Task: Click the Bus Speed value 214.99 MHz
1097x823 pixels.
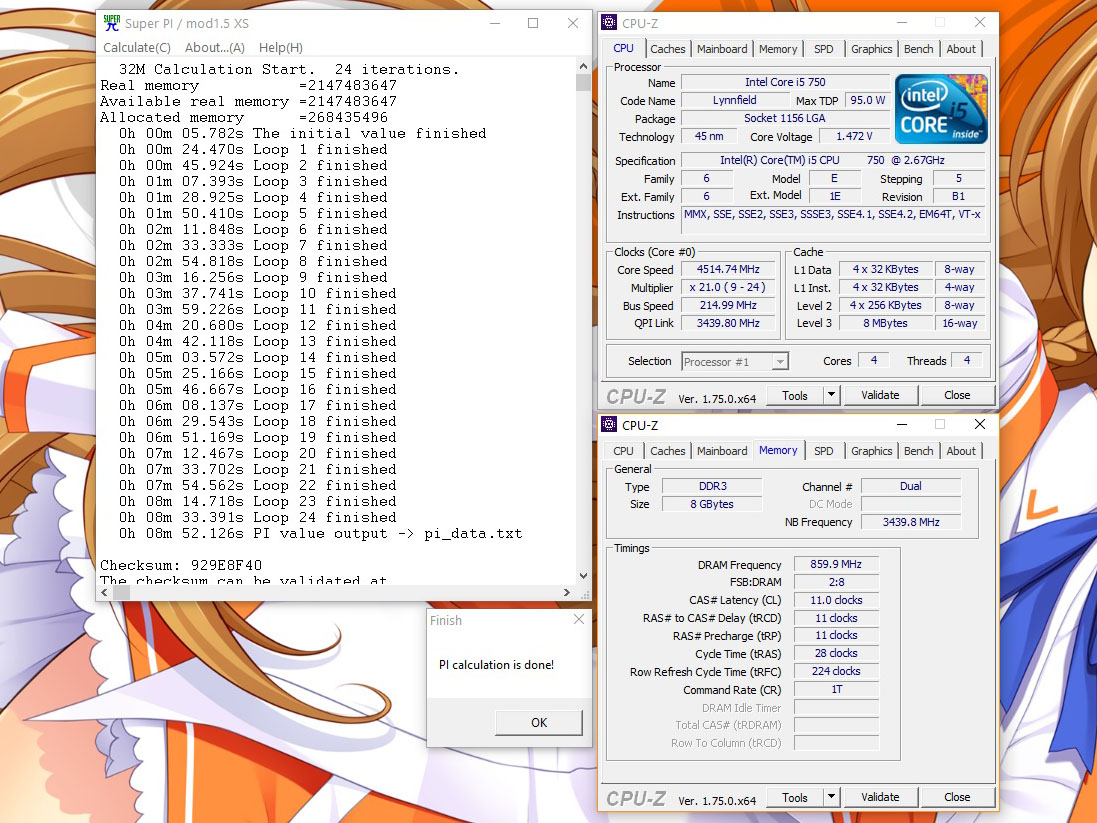Action: [x=728, y=305]
